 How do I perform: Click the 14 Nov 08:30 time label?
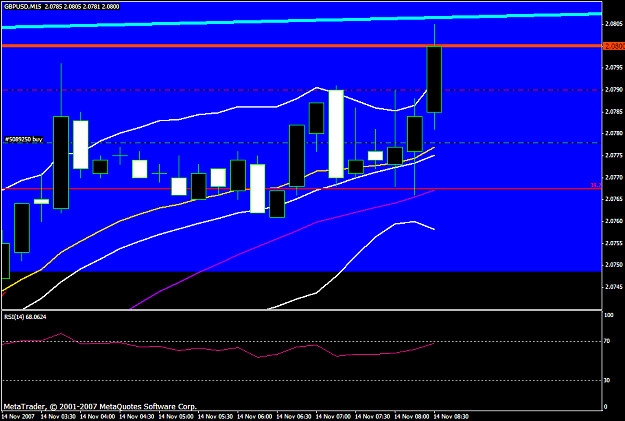451,417
